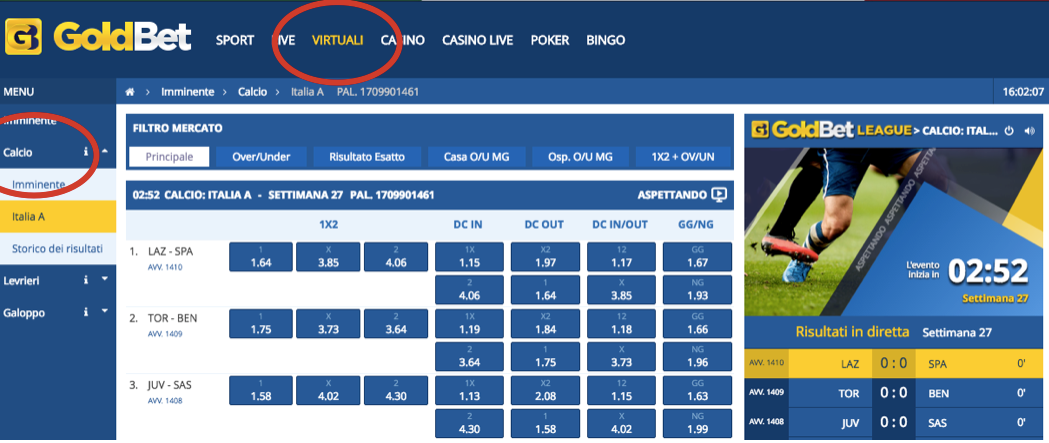Click the 02:52 countdown in video widget

coord(987,270)
